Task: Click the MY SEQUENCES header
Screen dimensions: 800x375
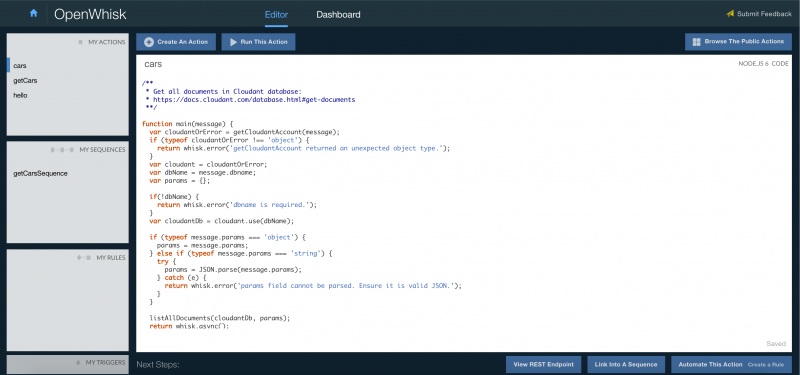Action: point(103,150)
